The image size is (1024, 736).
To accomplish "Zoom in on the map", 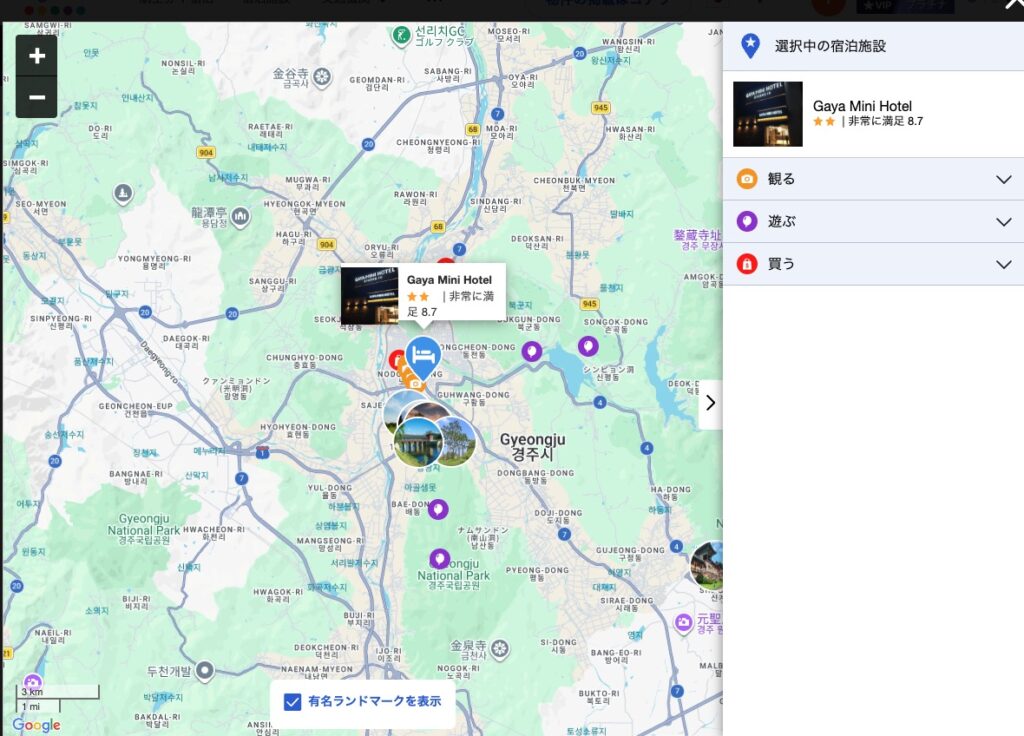I will [37, 56].
